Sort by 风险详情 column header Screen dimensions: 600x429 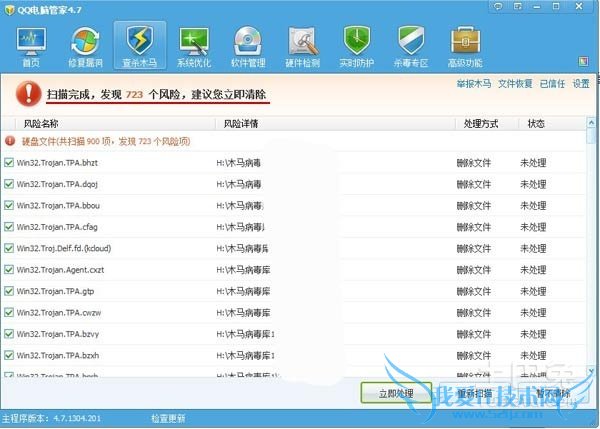pos(241,124)
